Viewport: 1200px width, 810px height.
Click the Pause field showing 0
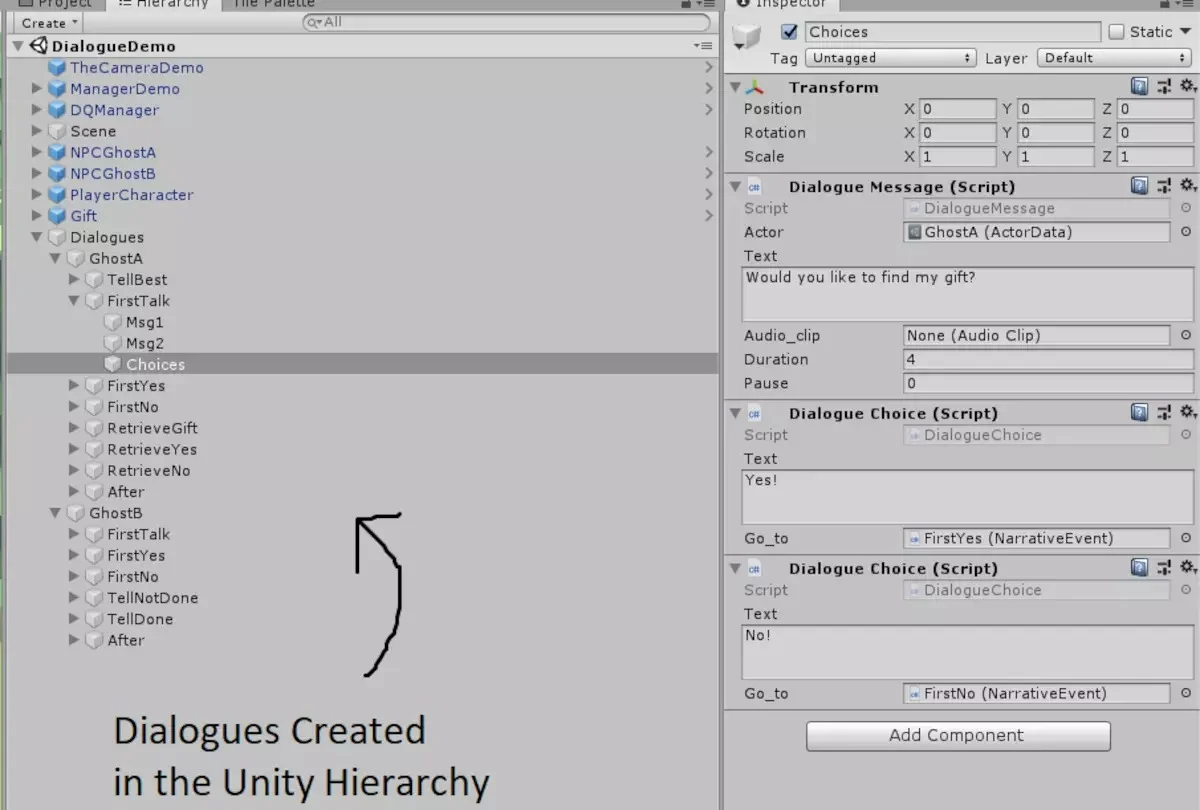tap(1048, 383)
